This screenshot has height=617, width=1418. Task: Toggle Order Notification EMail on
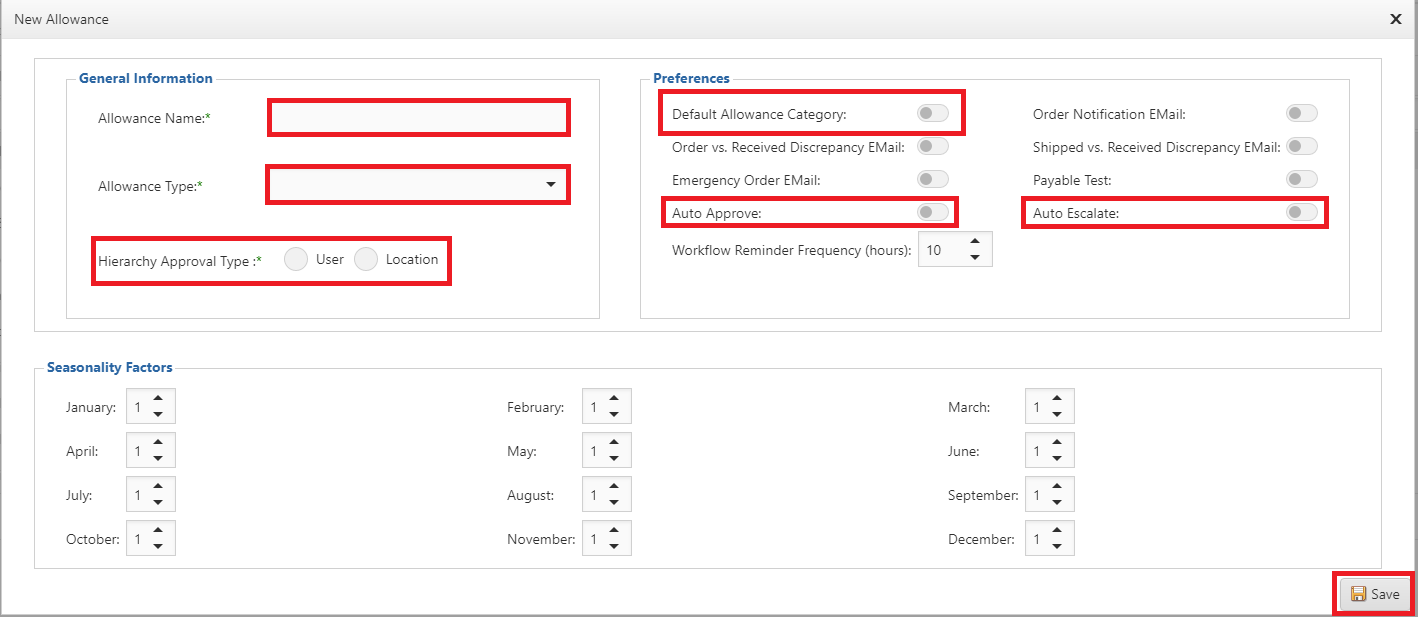click(x=1301, y=114)
